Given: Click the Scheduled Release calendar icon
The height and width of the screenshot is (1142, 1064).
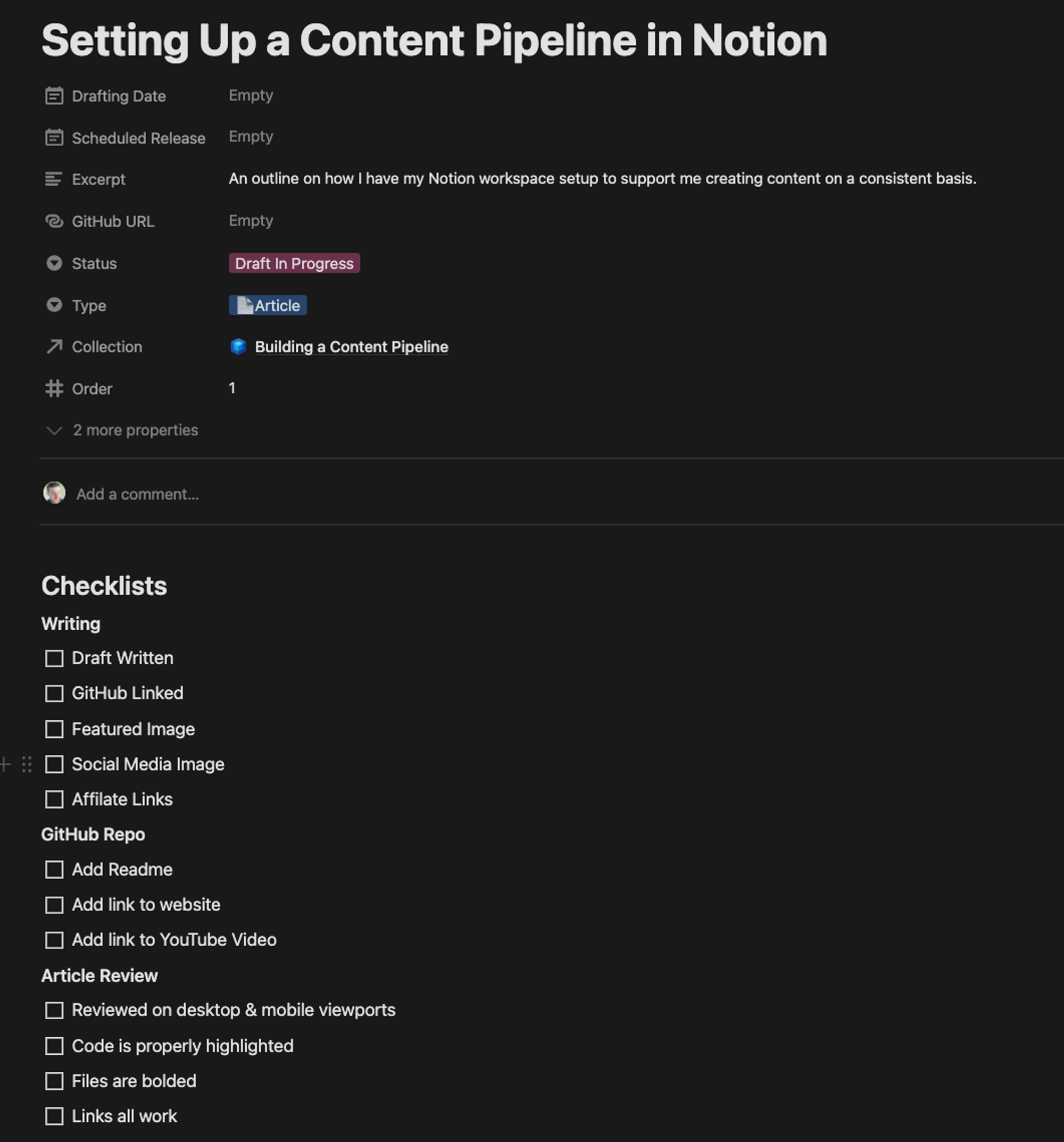Looking at the screenshot, I should tap(54, 138).
